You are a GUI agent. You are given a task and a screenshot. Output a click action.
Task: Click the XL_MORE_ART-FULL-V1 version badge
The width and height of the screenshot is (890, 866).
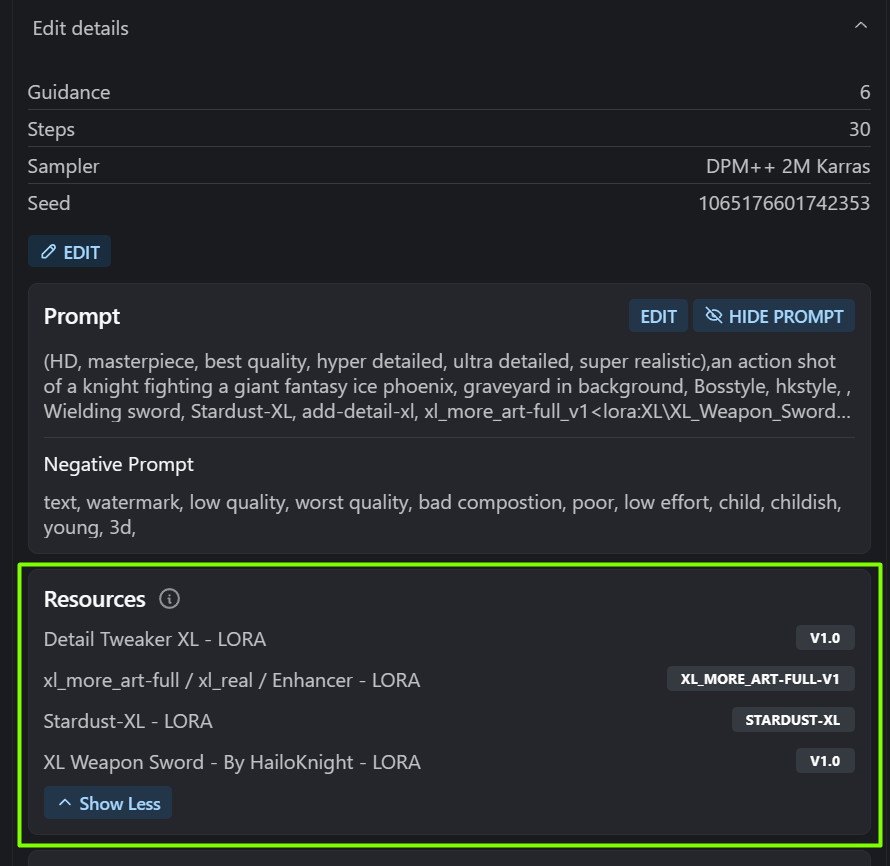760,679
